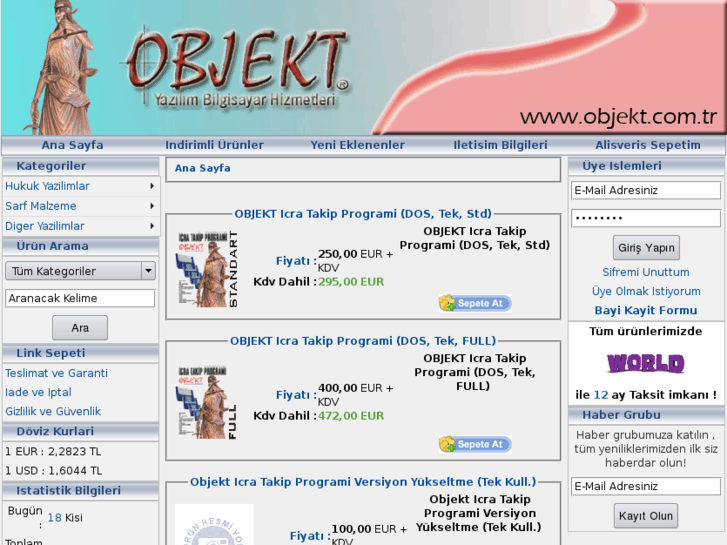This screenshot has height=545, width=727.
Task: Open Indirimli Ürünler in the nav bar
Action: coord(214,145)
